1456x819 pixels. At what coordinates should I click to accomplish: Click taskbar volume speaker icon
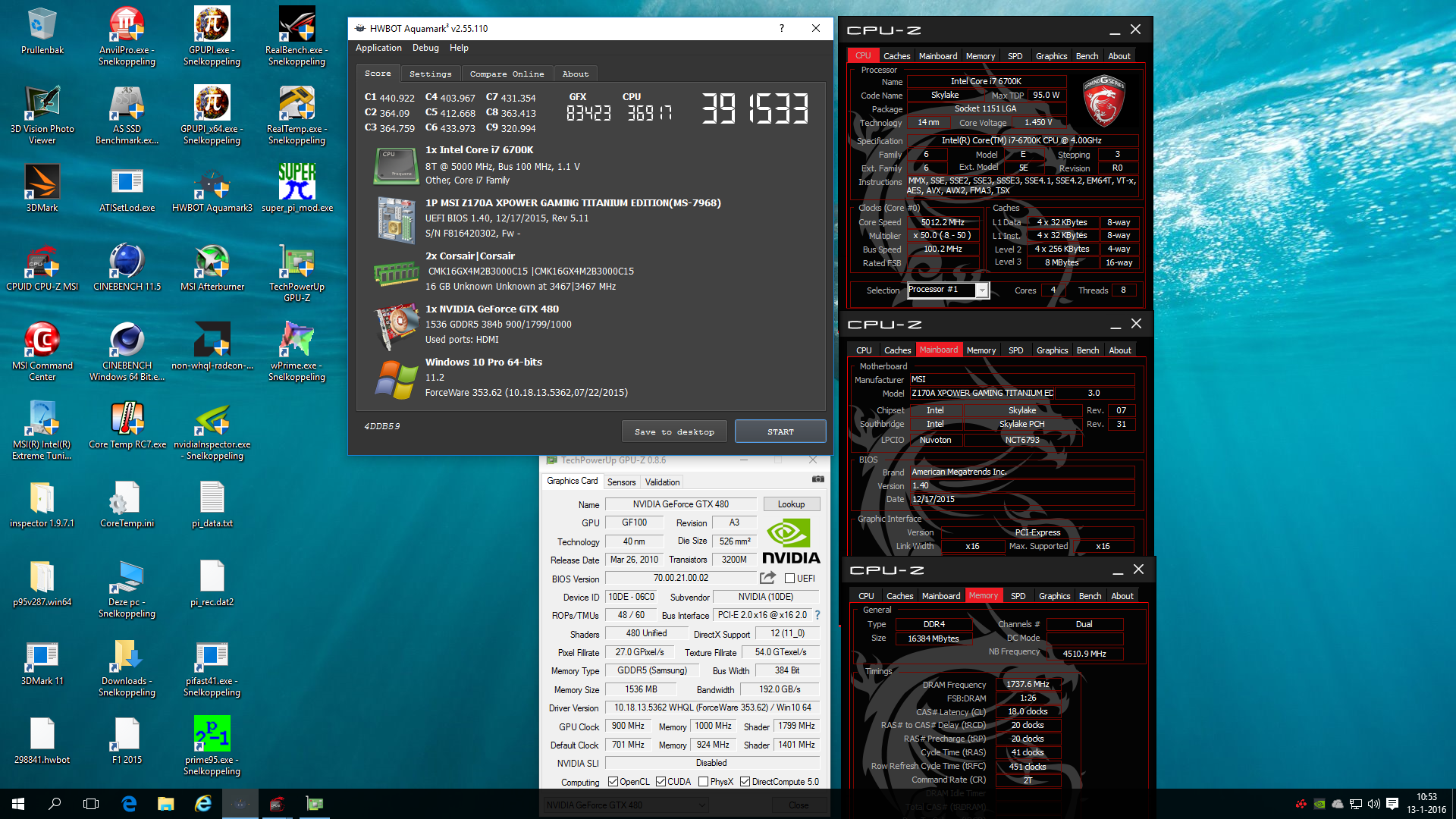(x=1374, y=804)
